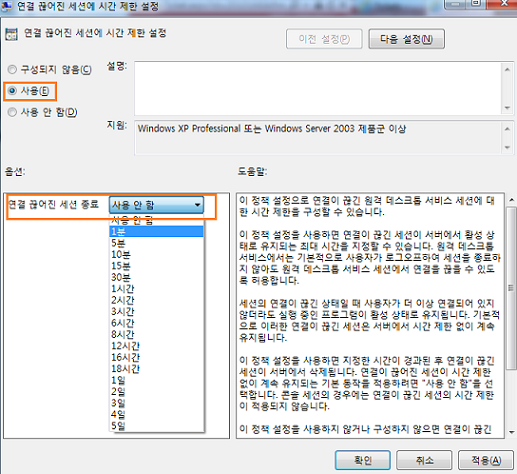Select the 구성되지 않음(C) radio button
517x474 pixels.
click(12, 70)
